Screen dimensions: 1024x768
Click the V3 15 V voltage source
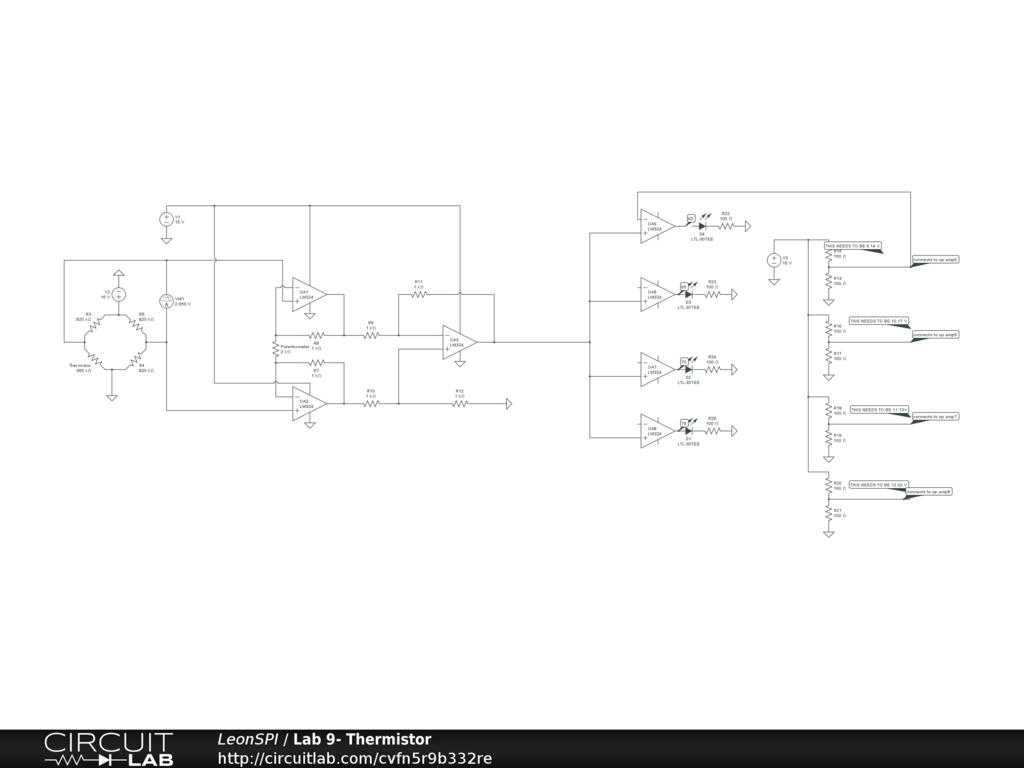(774, 260)
